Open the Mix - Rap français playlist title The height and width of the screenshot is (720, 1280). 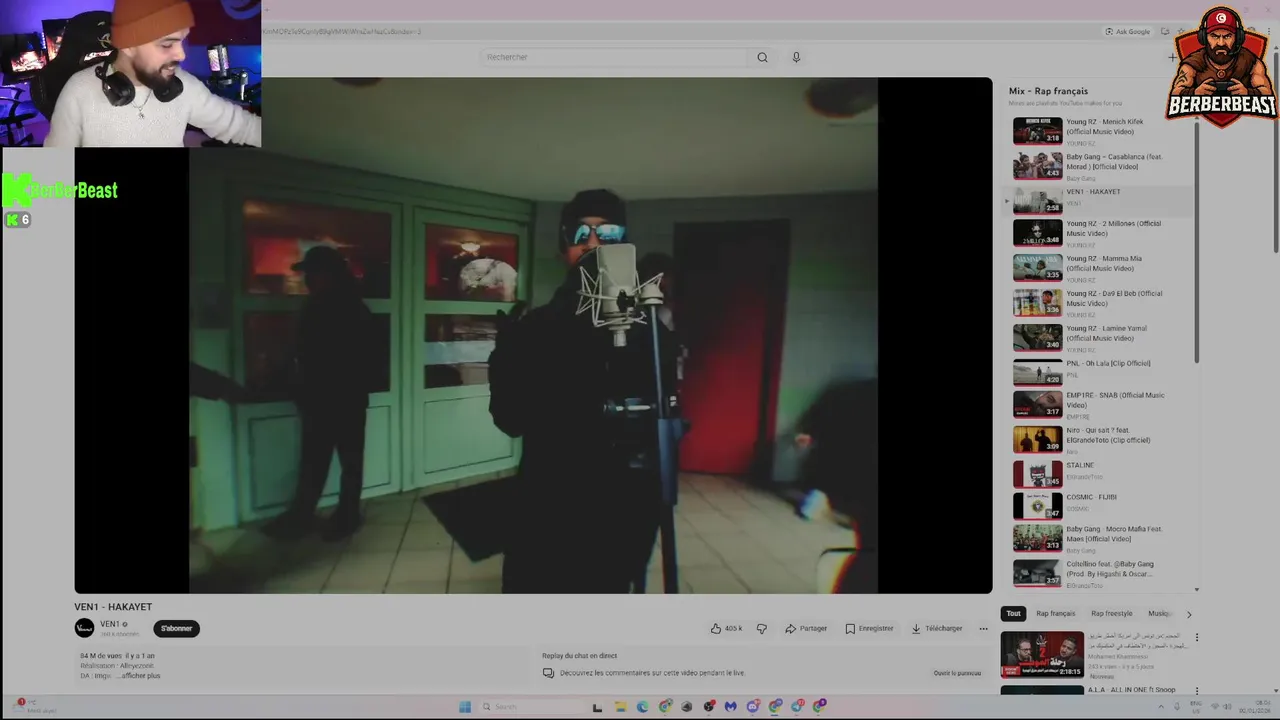[1048, 91]
